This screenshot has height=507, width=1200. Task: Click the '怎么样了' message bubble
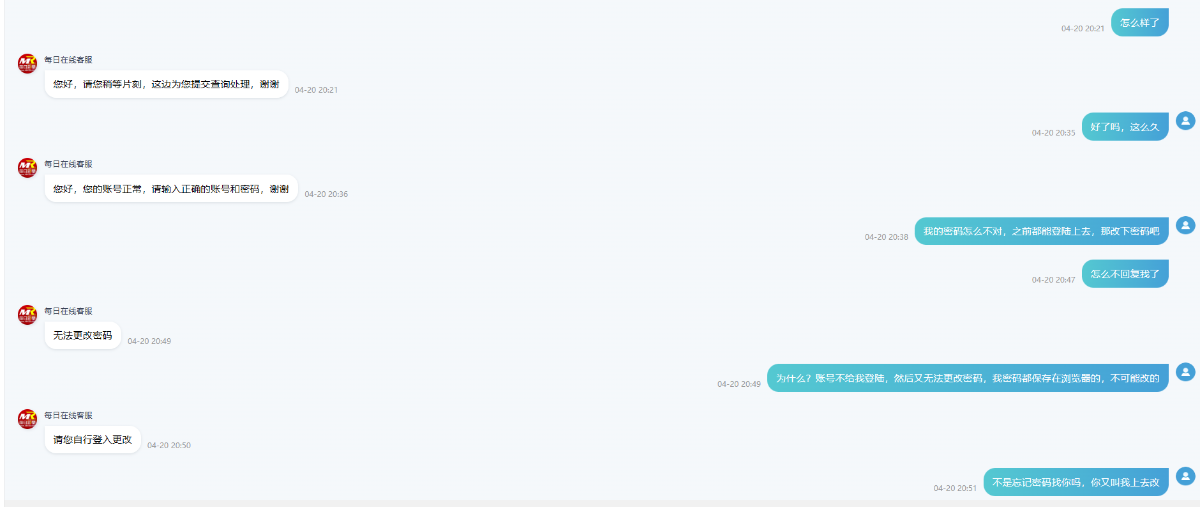[1139, 22]
